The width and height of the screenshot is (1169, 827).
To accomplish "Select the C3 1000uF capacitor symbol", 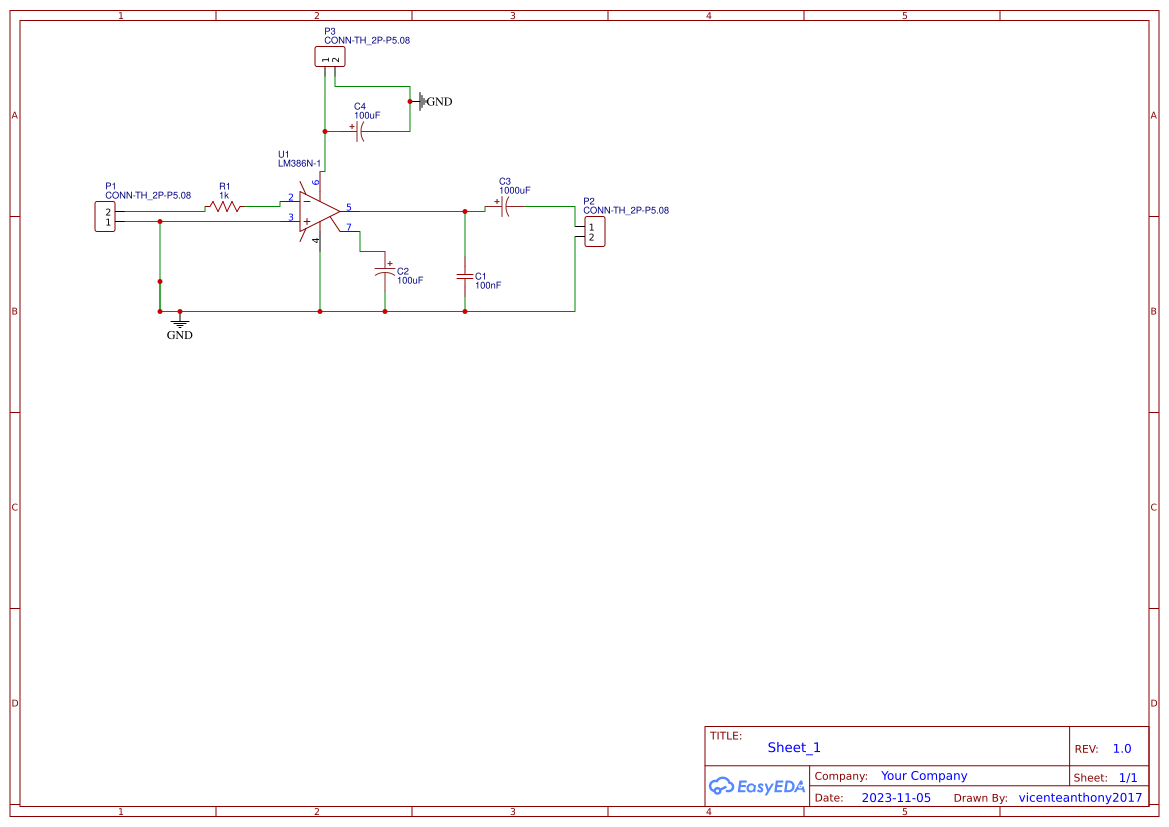I will [505, 207].
